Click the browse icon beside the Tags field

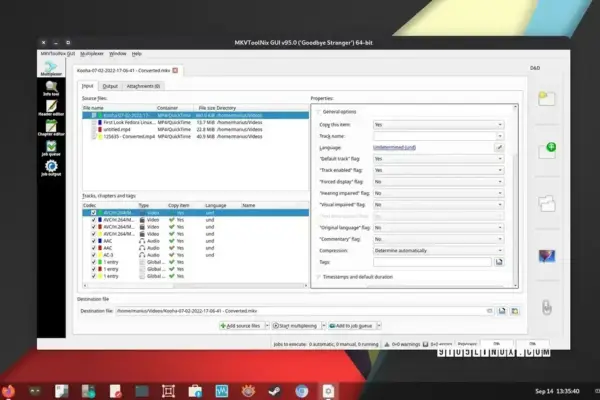tap(499, 262)
